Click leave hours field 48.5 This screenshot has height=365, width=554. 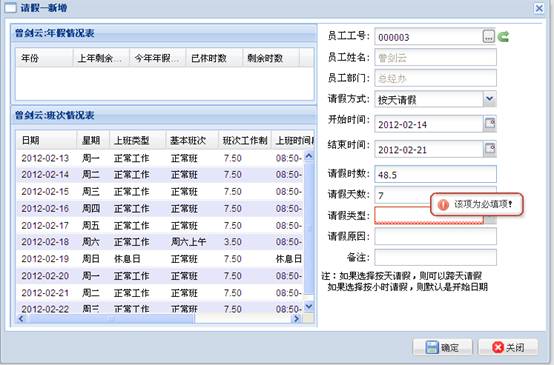tap(435, 174)
